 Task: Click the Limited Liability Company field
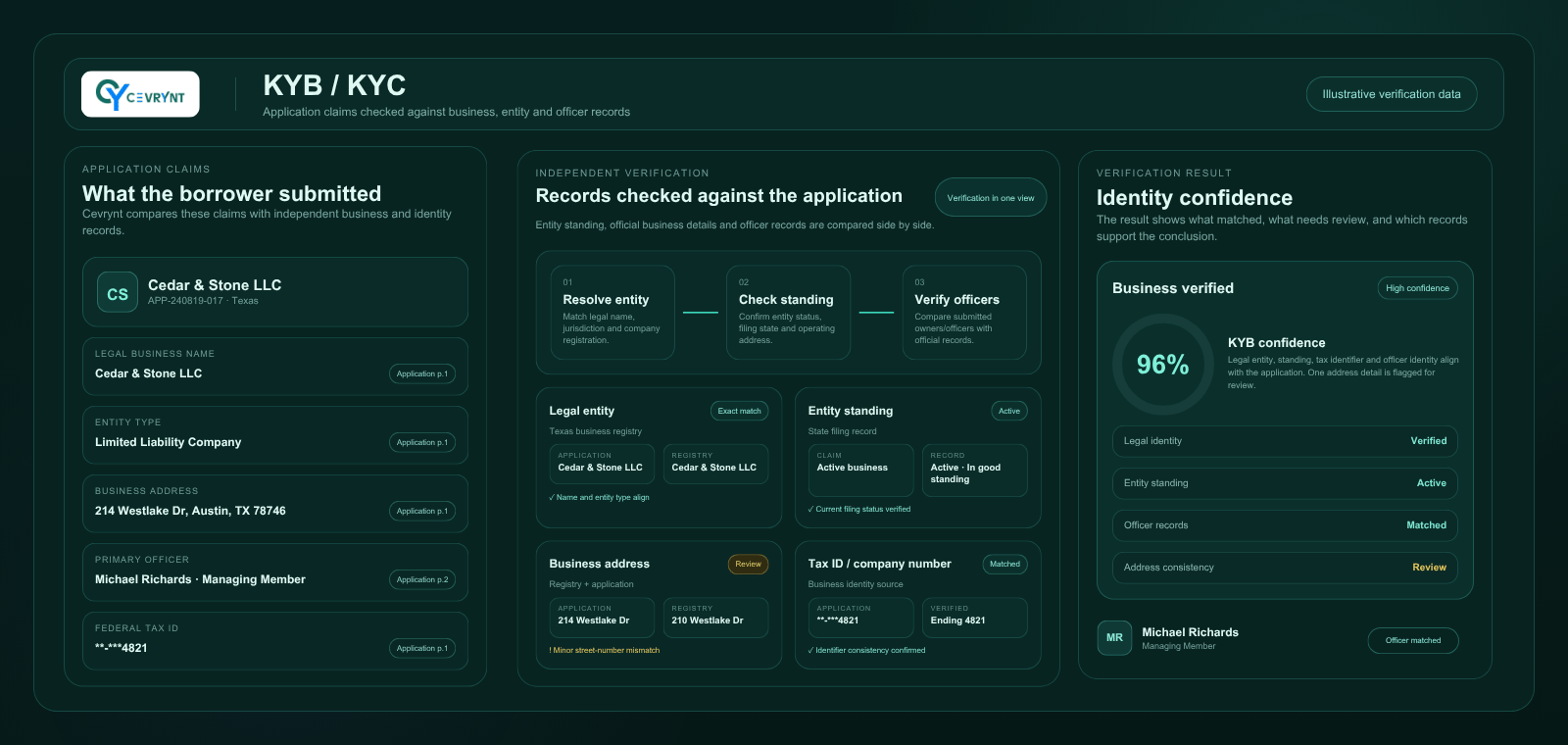275,435
